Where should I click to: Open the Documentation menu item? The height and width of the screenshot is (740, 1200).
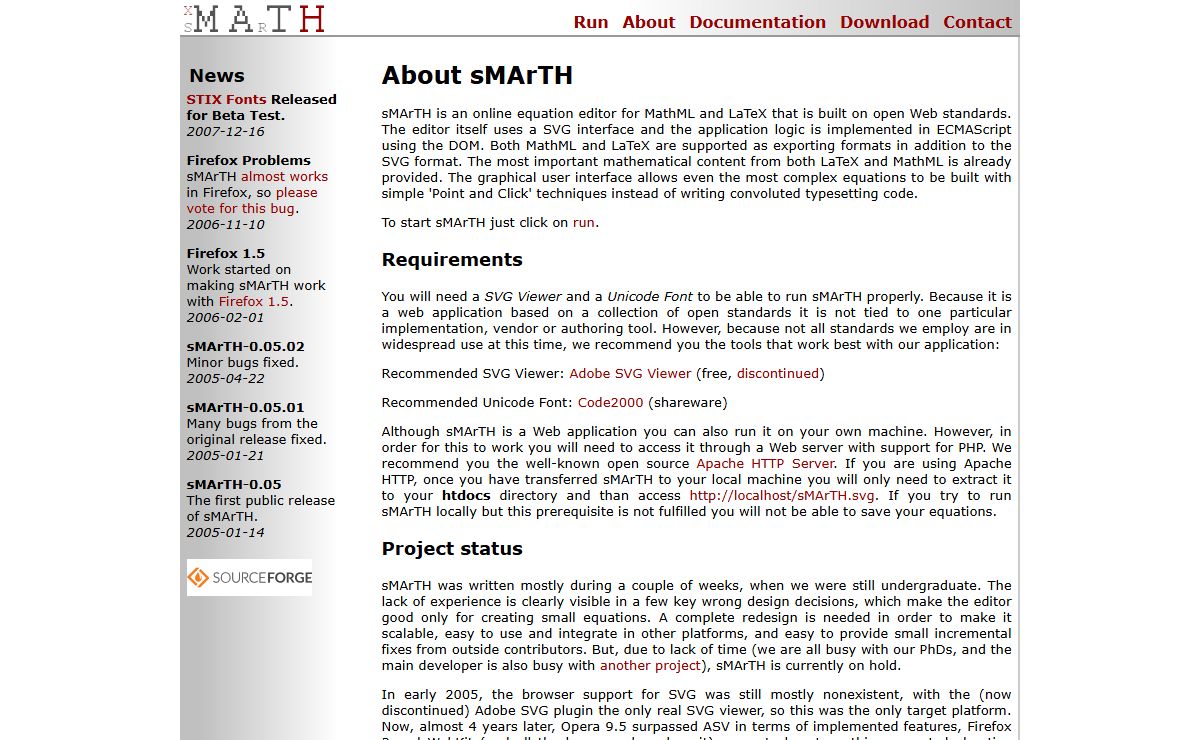[x=758, y=22]
